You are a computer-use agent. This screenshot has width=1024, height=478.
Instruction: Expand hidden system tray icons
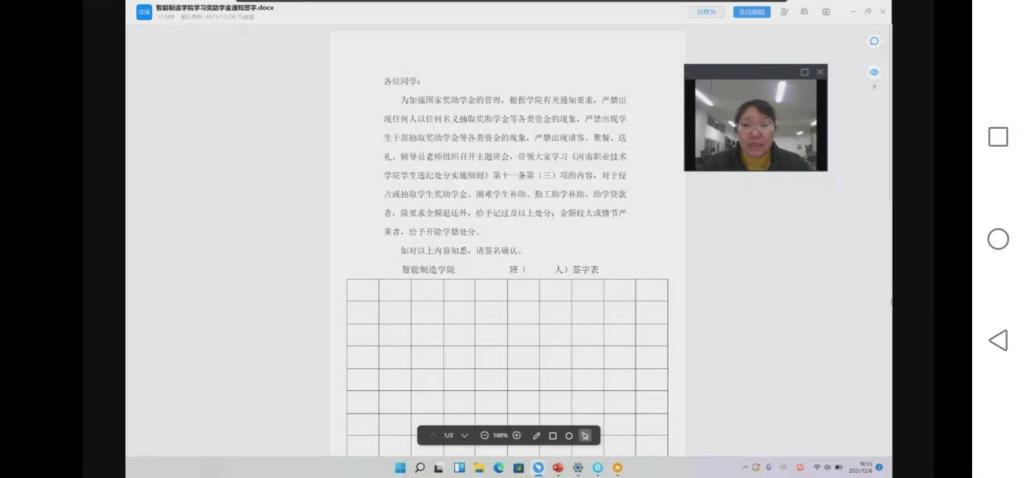tap(744, 467)
